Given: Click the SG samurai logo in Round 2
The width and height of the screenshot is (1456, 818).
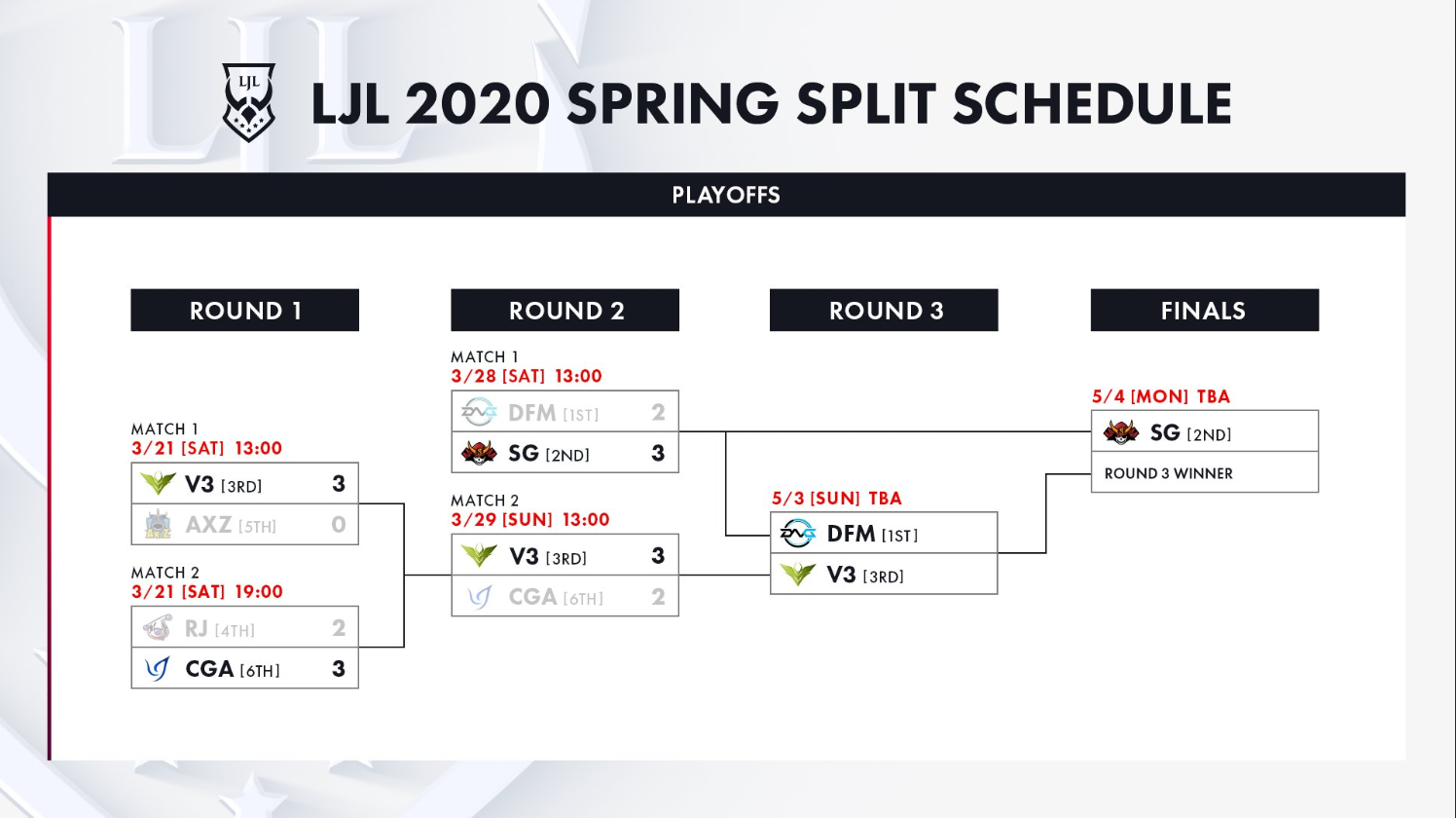Looking at the screenshot, I should click(x=479, y=453).
